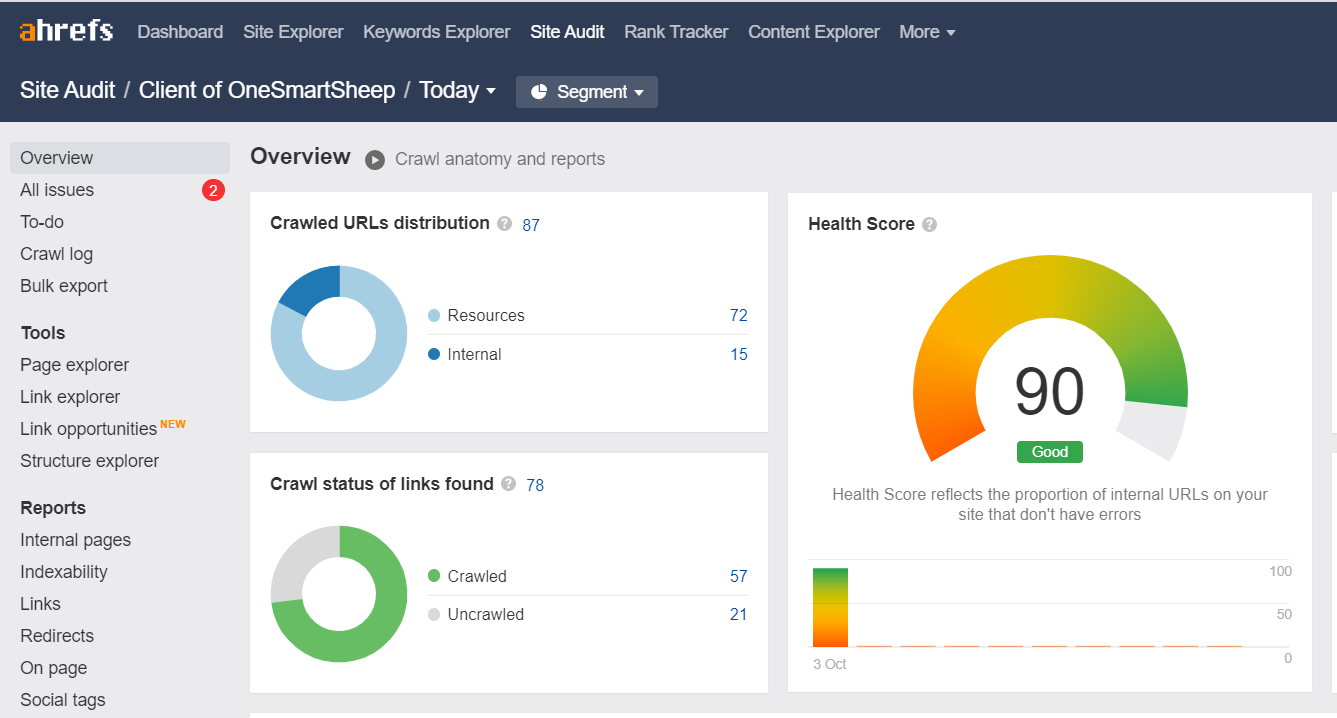Open Social tags report
Screen dimensions: 1337x718
click(63, 700)
